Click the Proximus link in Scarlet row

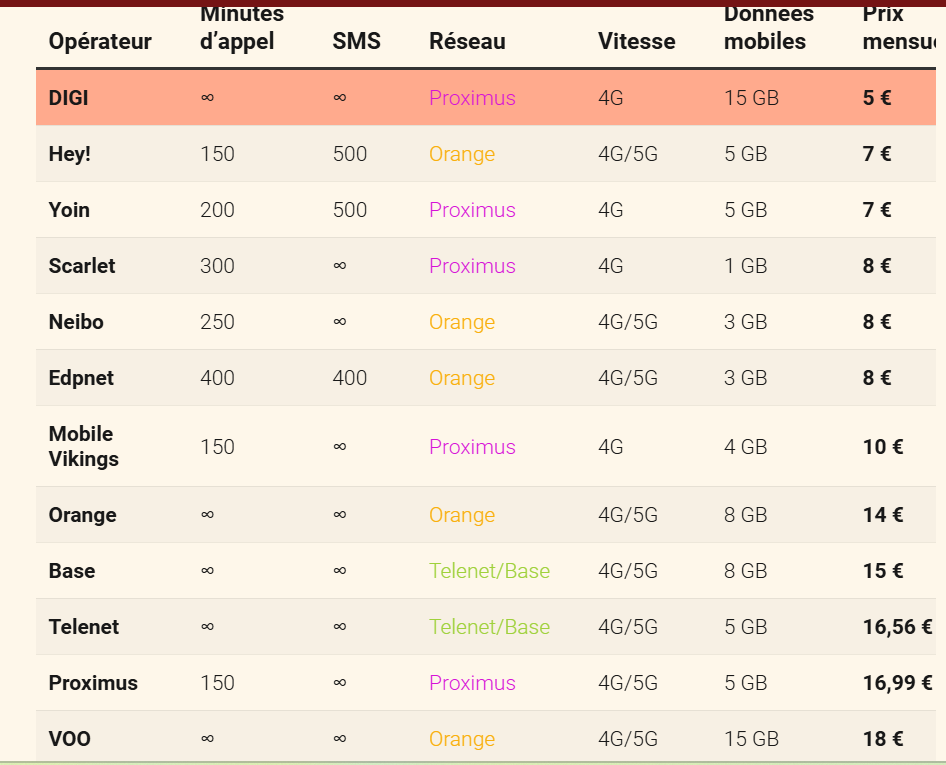tap(472, 266)
